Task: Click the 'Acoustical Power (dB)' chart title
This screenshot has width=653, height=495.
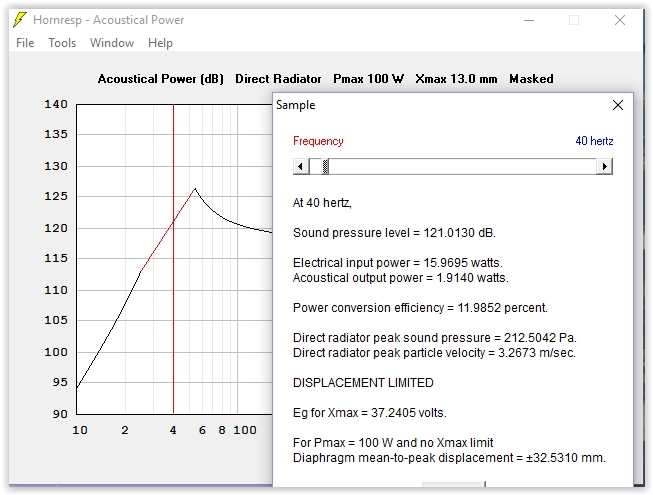Action: 161,79
